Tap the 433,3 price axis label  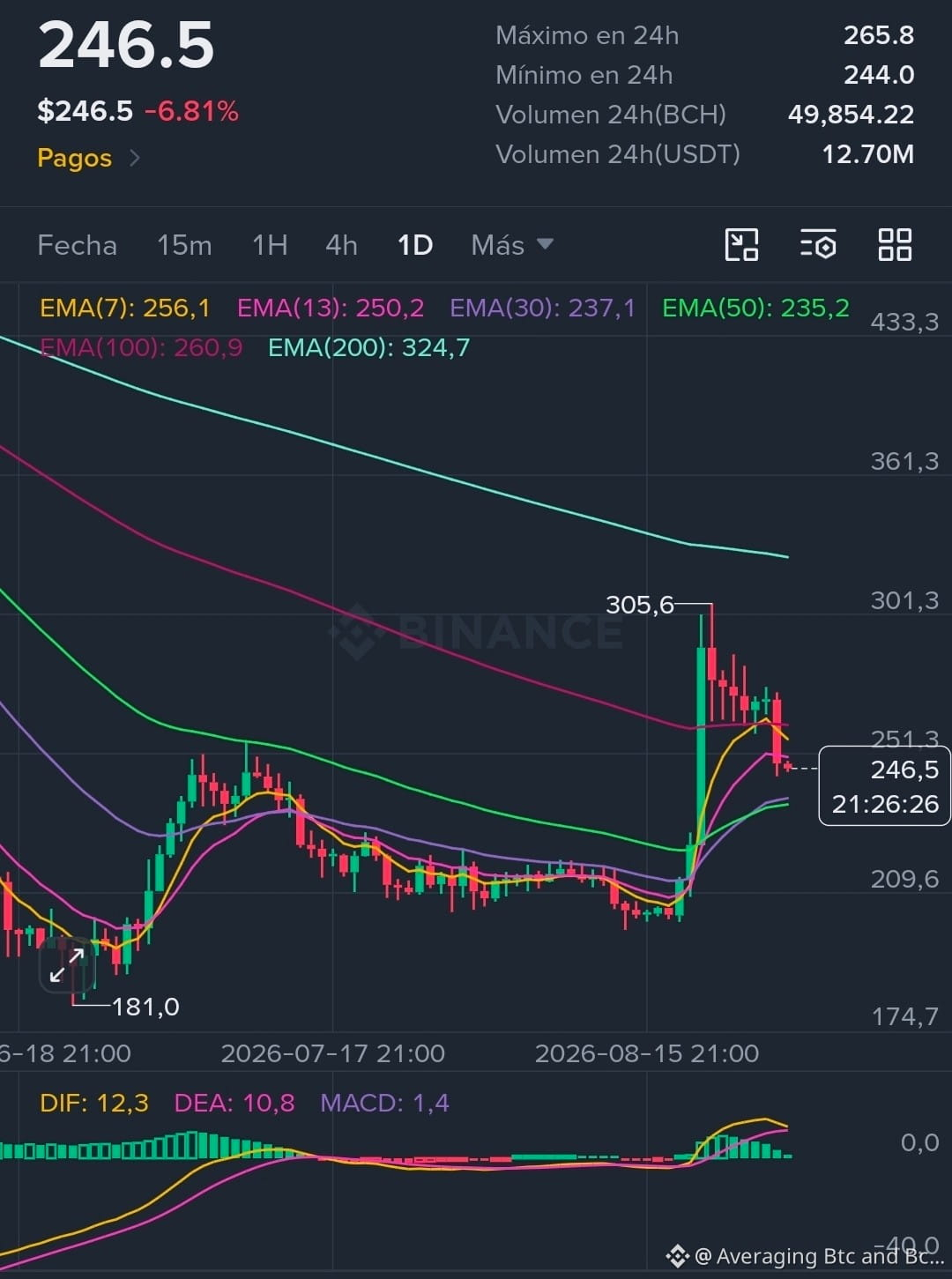904,322
